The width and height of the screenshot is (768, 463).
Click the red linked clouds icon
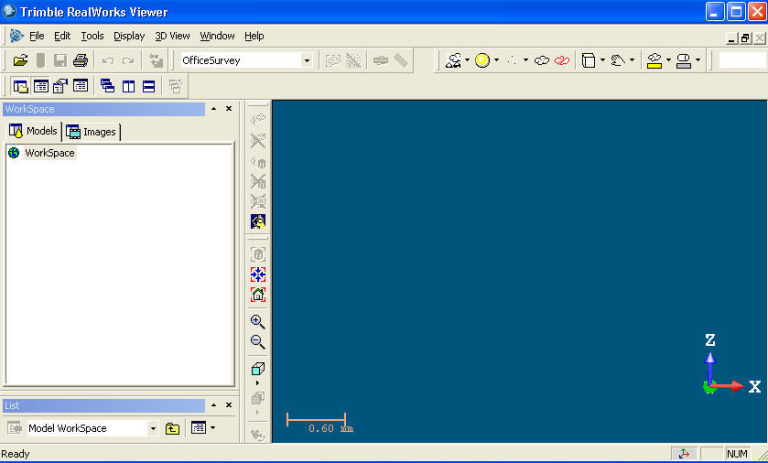562,61
